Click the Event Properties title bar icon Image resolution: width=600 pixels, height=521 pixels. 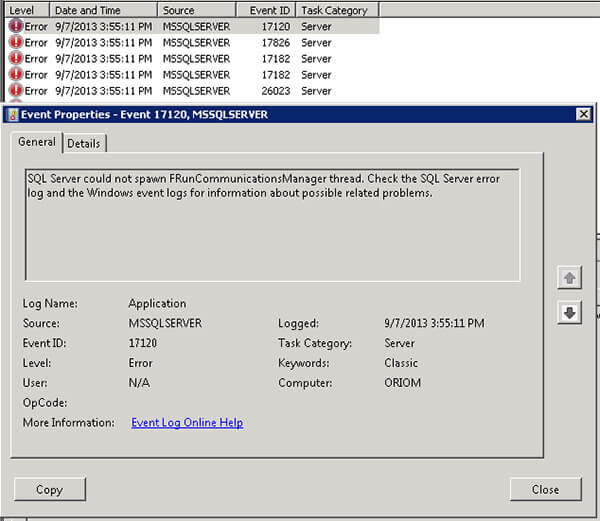[x=13, y=115]
